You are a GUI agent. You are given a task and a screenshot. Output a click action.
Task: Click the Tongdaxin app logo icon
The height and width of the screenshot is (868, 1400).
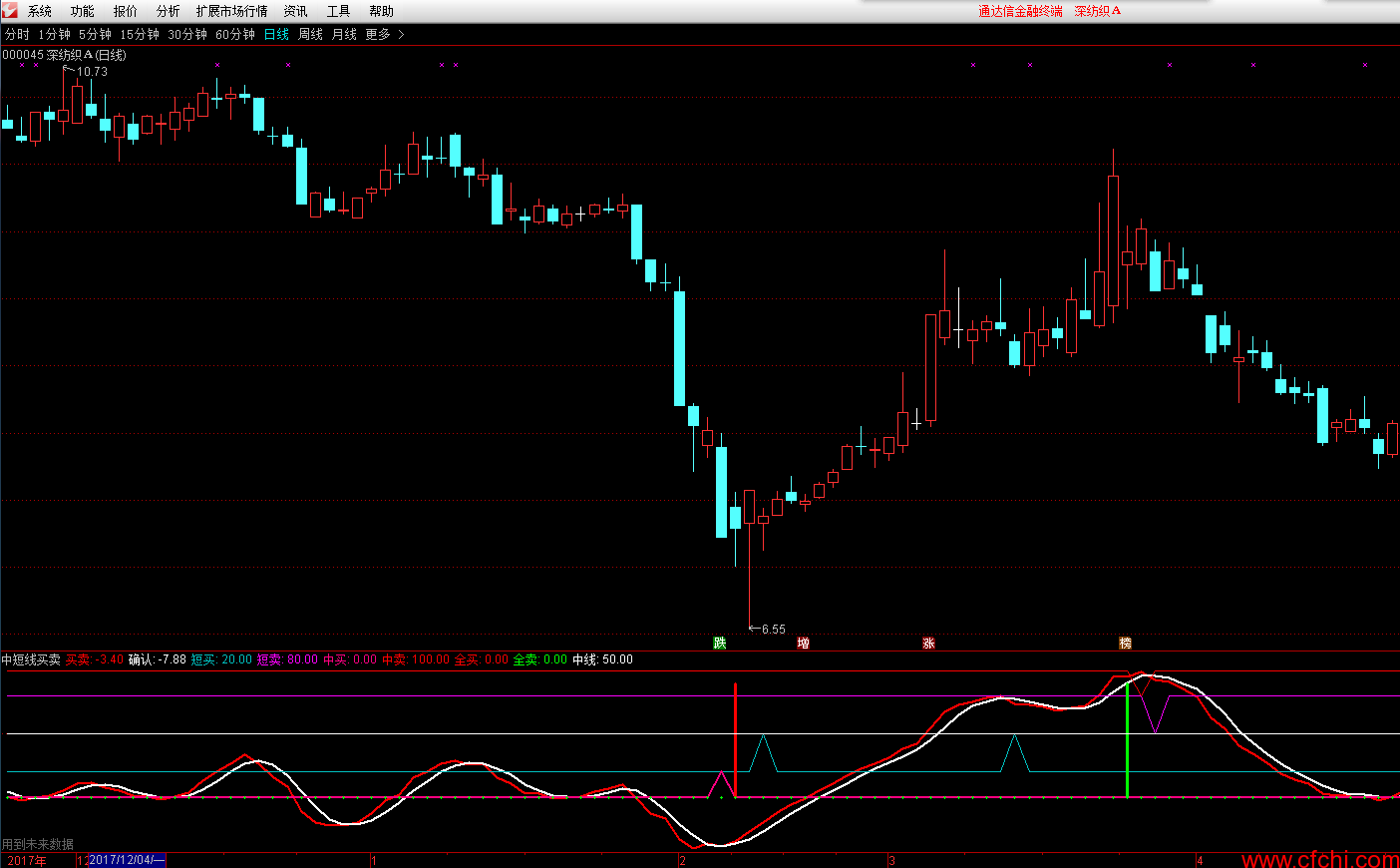[10, 11]
